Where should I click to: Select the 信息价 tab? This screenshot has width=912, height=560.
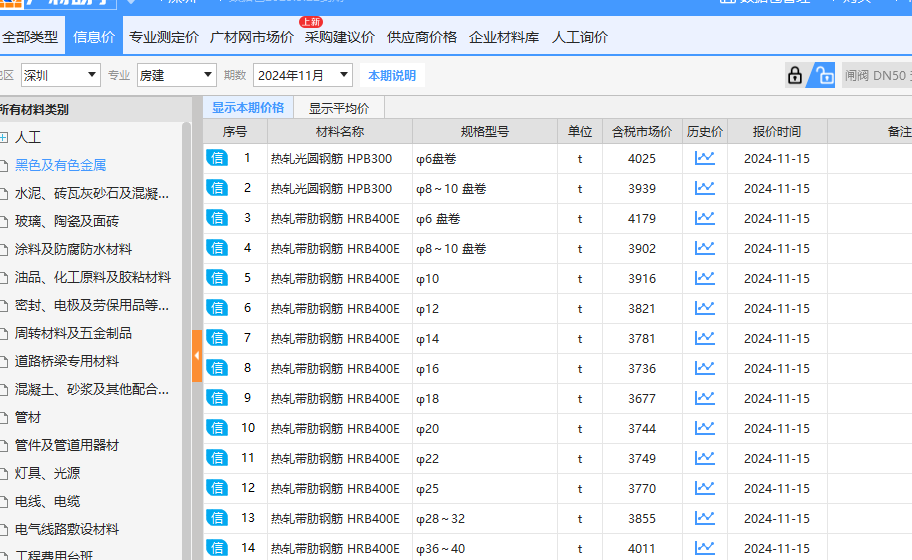[x=94, y=37]
